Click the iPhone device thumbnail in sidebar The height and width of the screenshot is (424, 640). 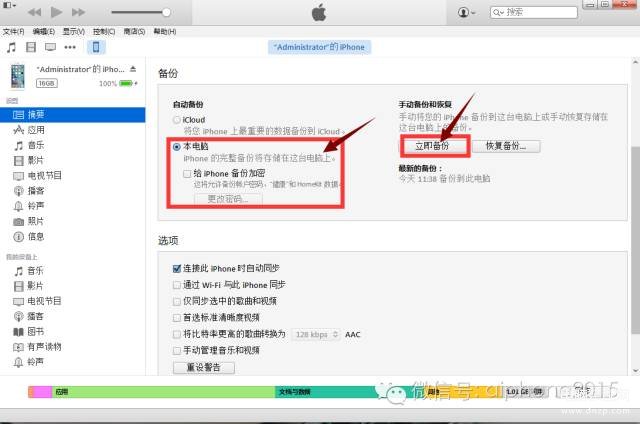tap(18, 76)
